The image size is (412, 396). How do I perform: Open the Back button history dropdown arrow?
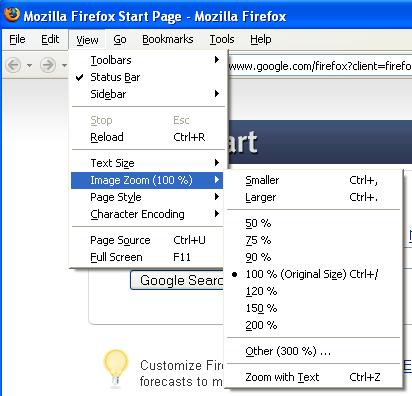click(30, 65)
